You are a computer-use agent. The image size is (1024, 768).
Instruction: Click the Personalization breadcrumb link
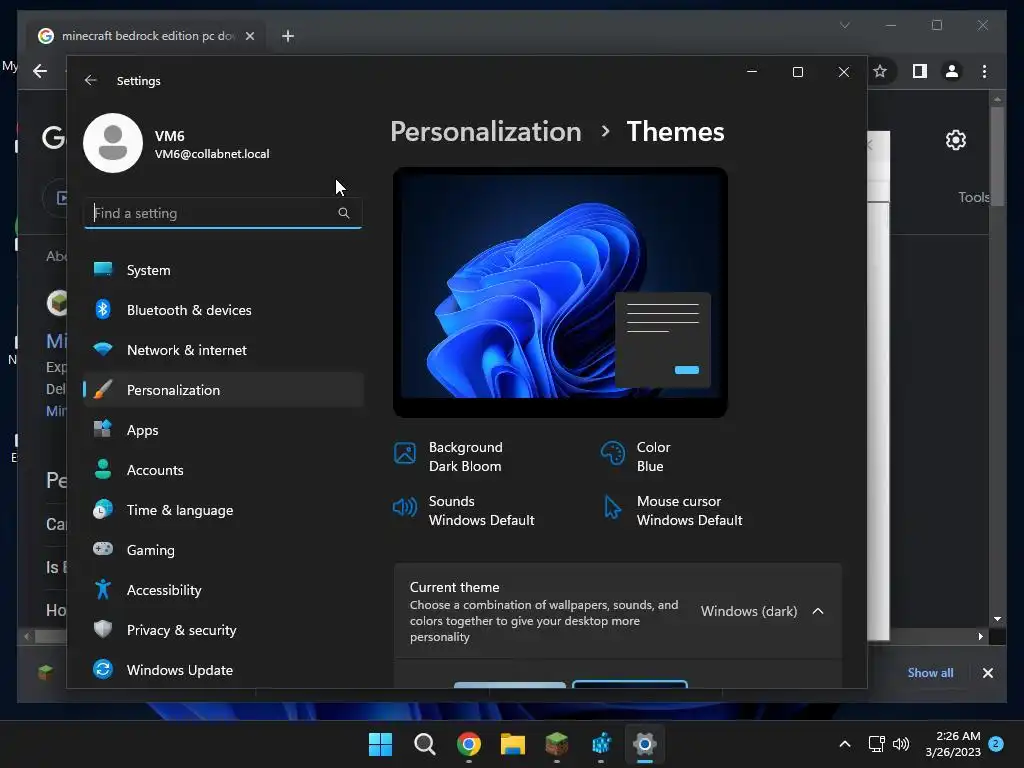486,132
